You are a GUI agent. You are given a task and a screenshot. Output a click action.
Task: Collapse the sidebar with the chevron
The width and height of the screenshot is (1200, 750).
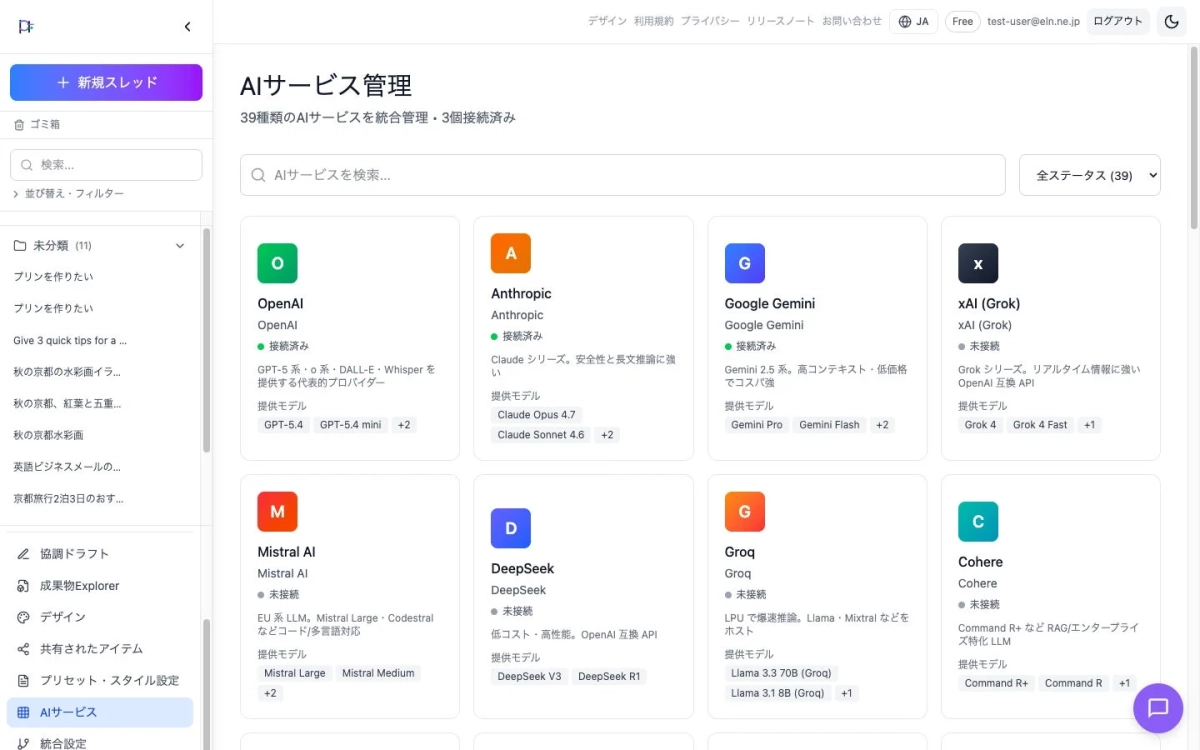point(187,27)
